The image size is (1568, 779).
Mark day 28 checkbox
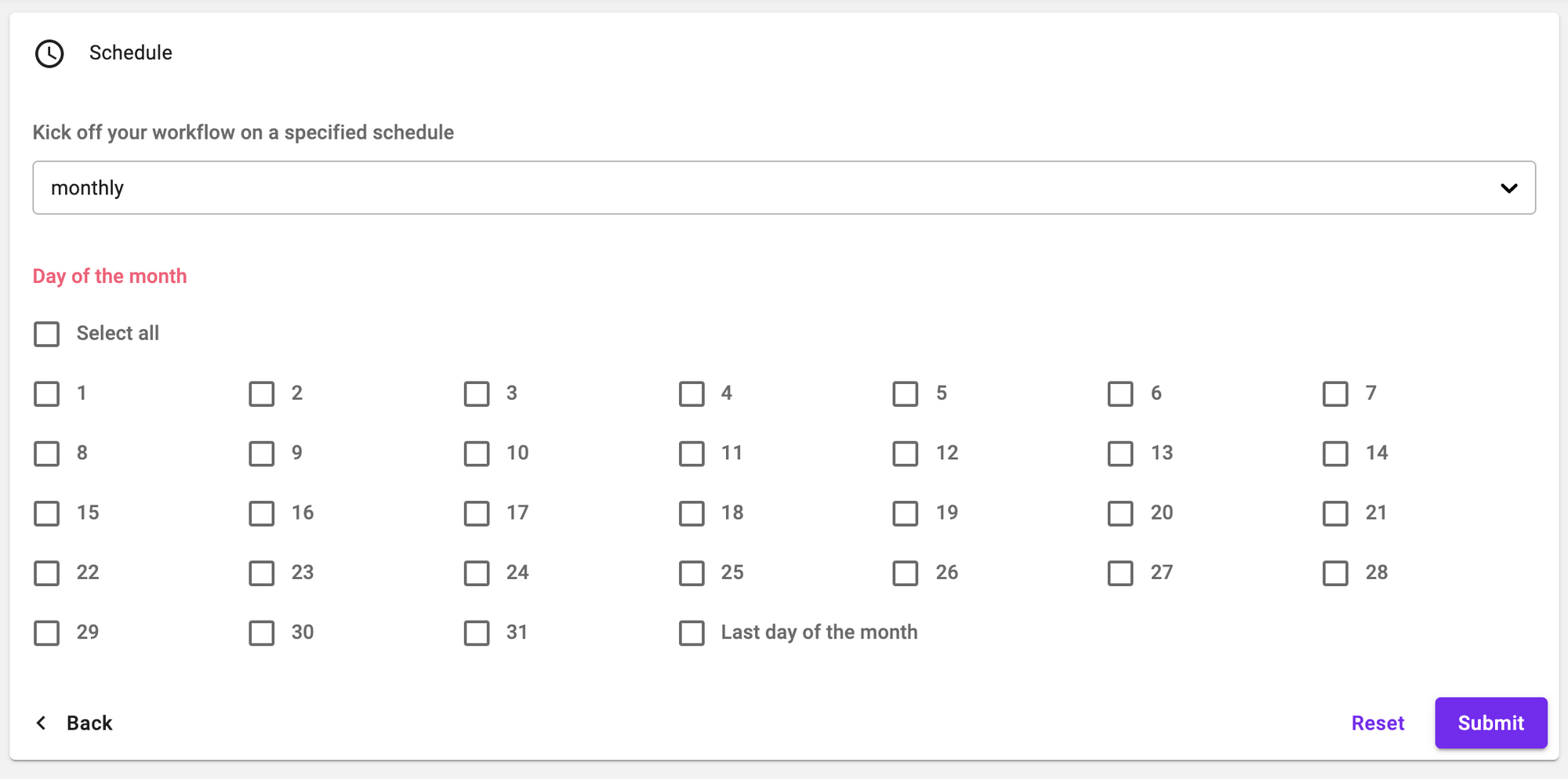(1335, 573)
